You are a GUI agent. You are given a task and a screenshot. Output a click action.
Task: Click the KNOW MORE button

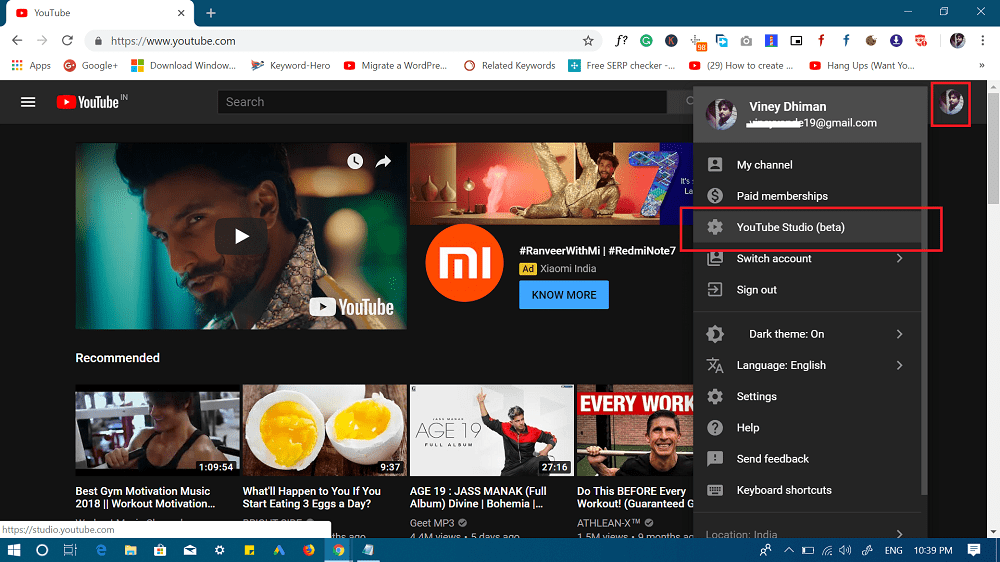point(564,295)
